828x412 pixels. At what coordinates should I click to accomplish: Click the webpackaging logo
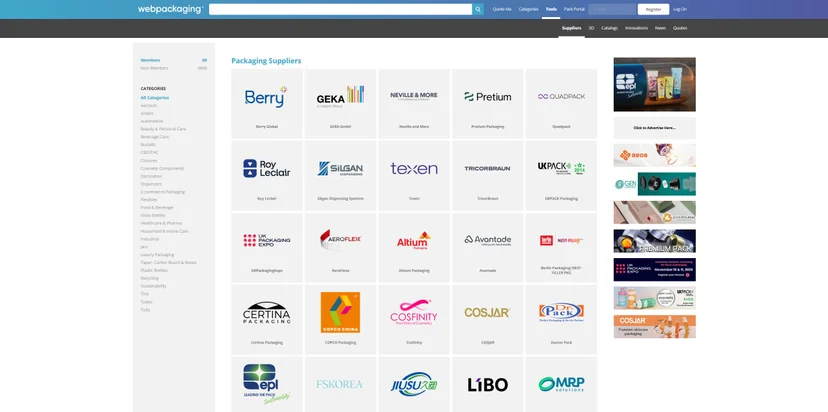tap(170, 9)
